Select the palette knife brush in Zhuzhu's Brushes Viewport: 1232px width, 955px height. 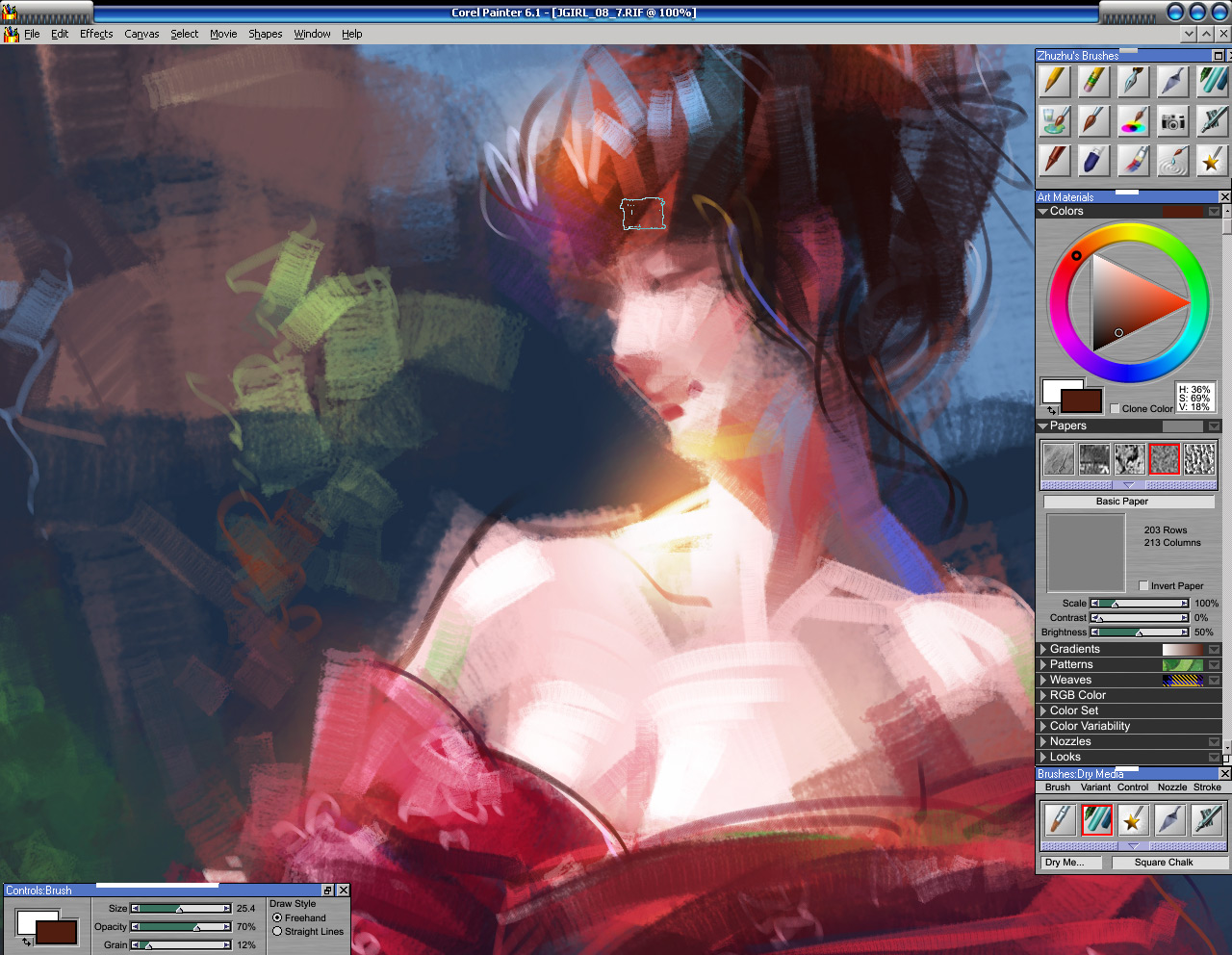coord(1172,82)
